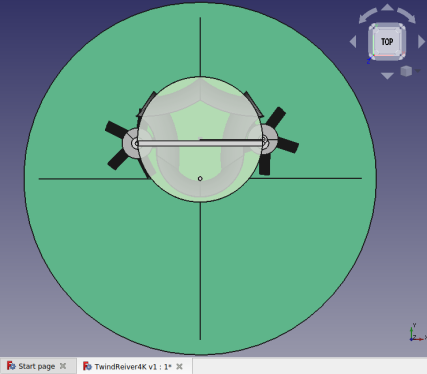
Task: Click the top-left corner of navigation cube
Action: click(373, 27)
